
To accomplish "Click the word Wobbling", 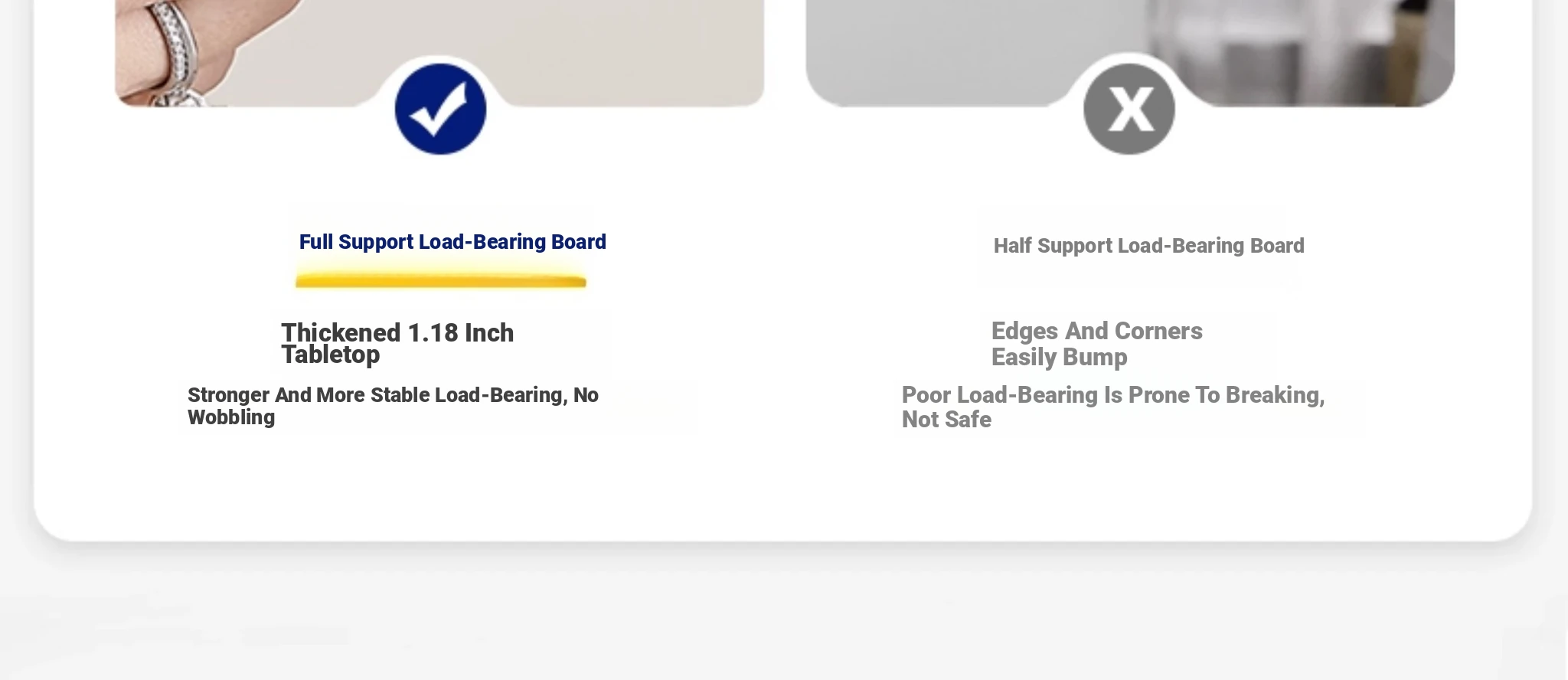I will tap(231, 417).
